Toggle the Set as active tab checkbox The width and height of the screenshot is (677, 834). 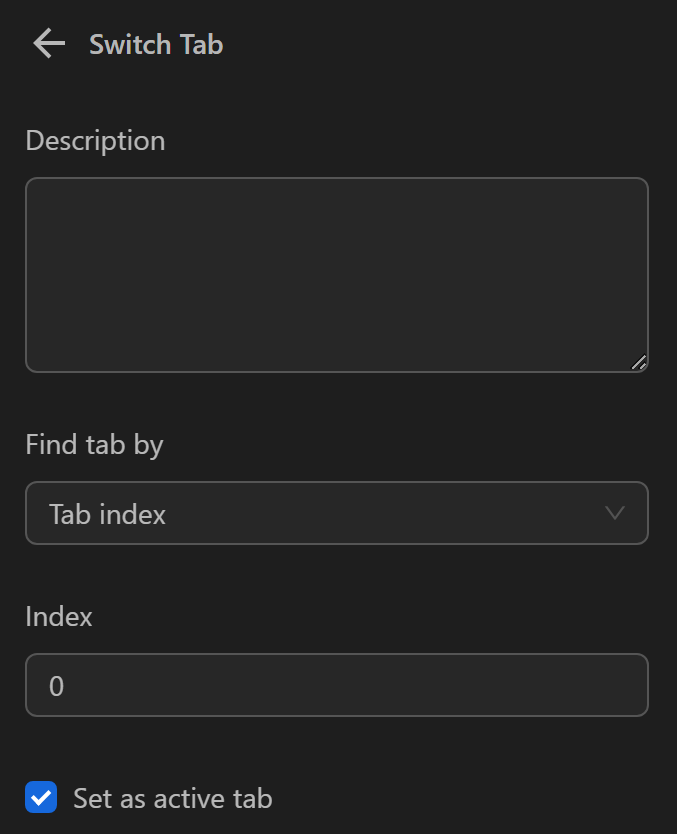(41, 798)
